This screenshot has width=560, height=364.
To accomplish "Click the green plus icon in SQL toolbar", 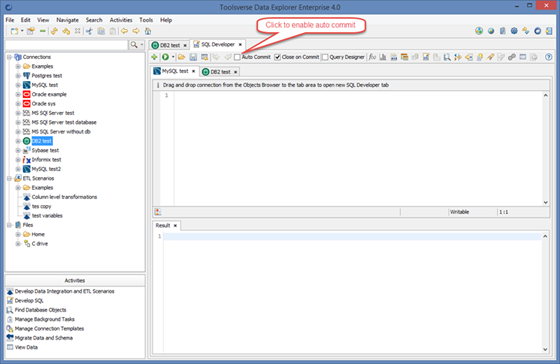I will pyautogui.click(x=154, y=57).
